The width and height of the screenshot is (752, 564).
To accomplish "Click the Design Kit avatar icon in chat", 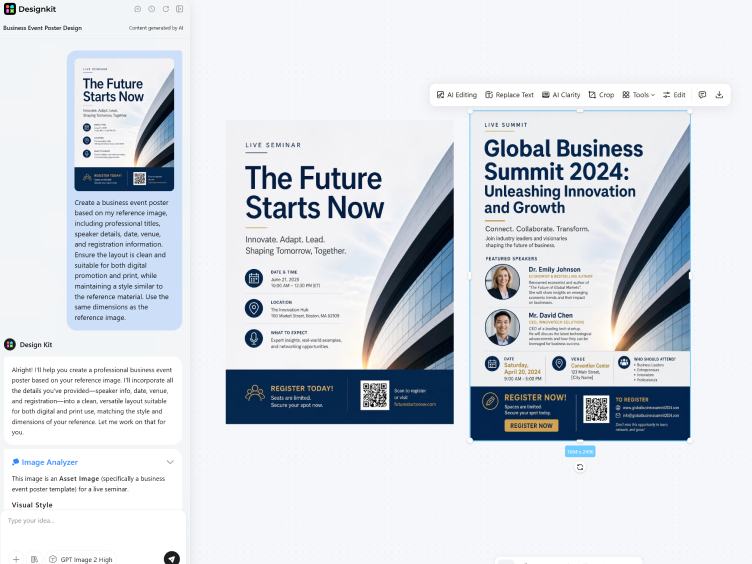I will pos(10,344).
